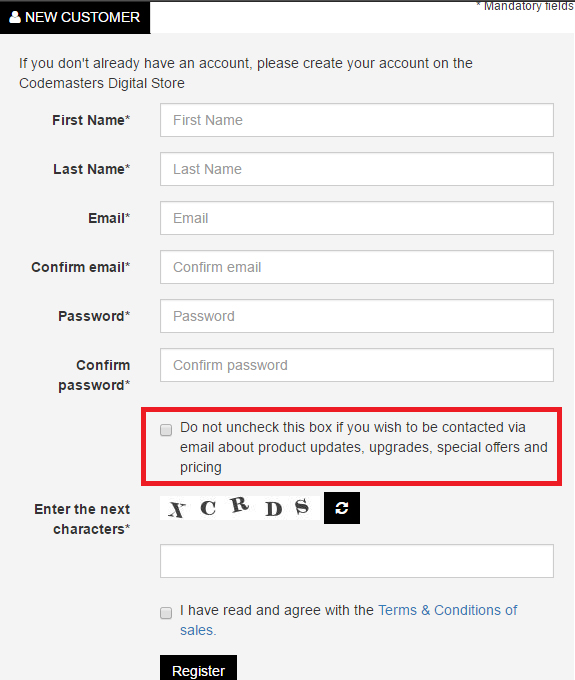Screen dimensions: 575x680
Task: Click the XCRDS CAPTCHA image
Action: point(240,508)
